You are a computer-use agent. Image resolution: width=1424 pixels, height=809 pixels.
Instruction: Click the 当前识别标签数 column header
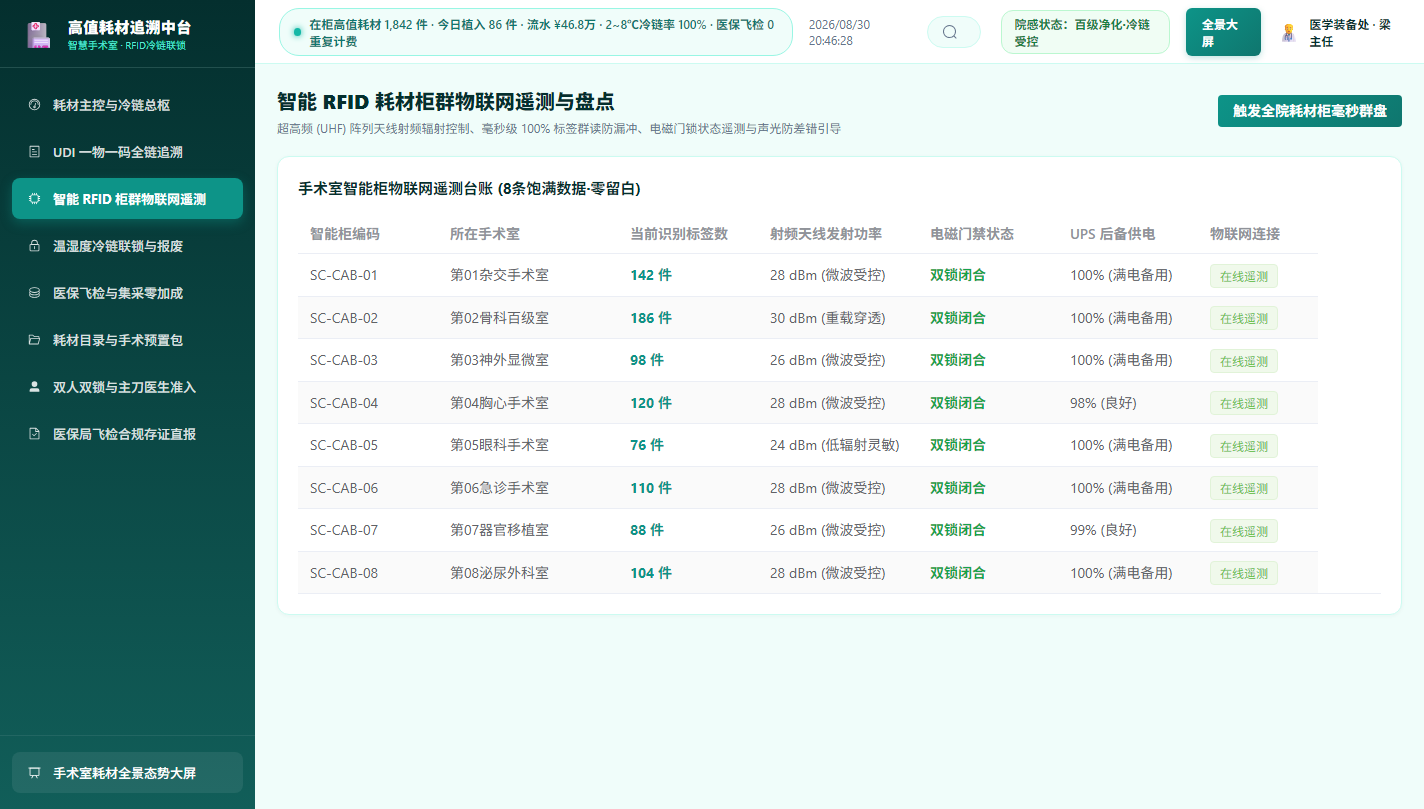679,234
